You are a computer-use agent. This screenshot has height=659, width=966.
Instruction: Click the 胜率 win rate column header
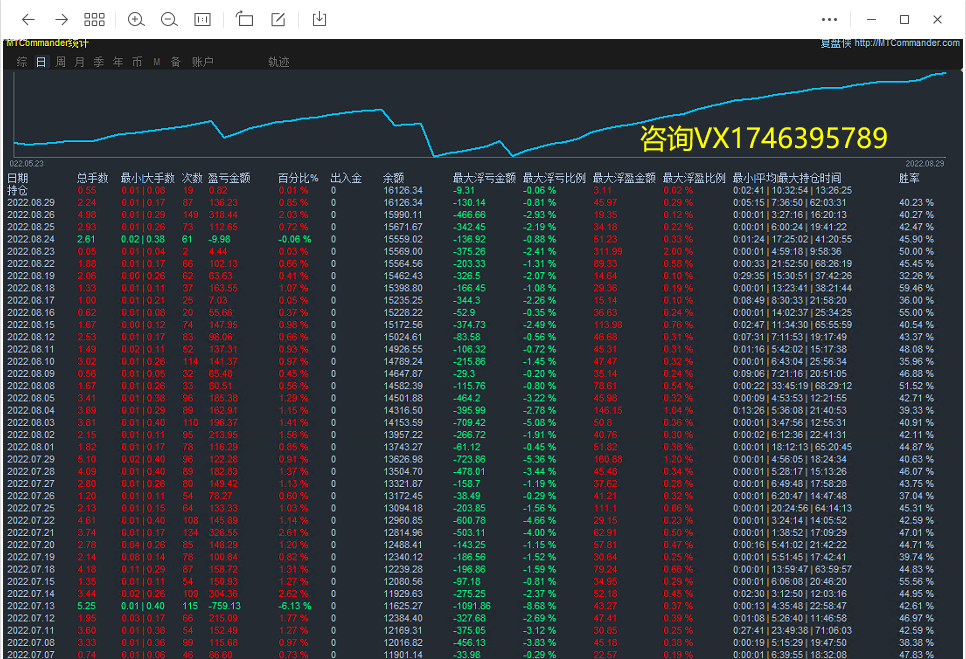point(909,178)
